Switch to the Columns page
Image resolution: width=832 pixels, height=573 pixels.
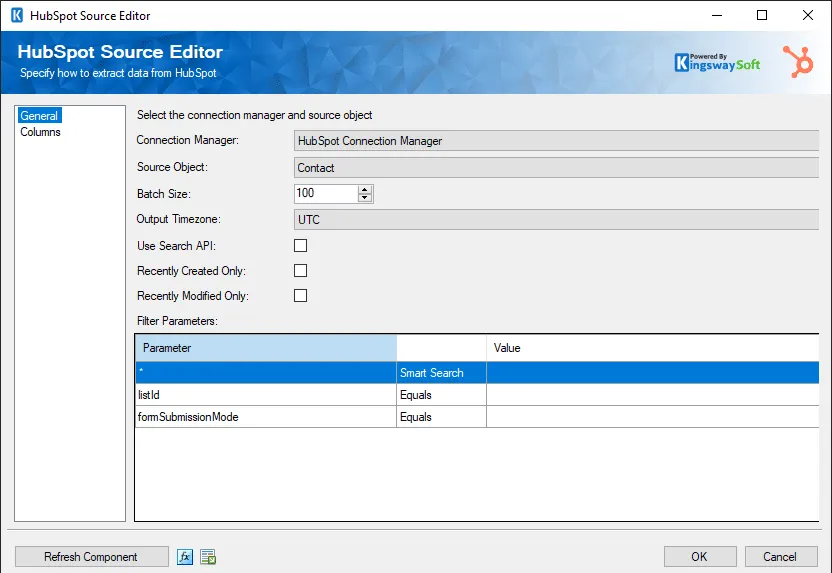(40, 132)
